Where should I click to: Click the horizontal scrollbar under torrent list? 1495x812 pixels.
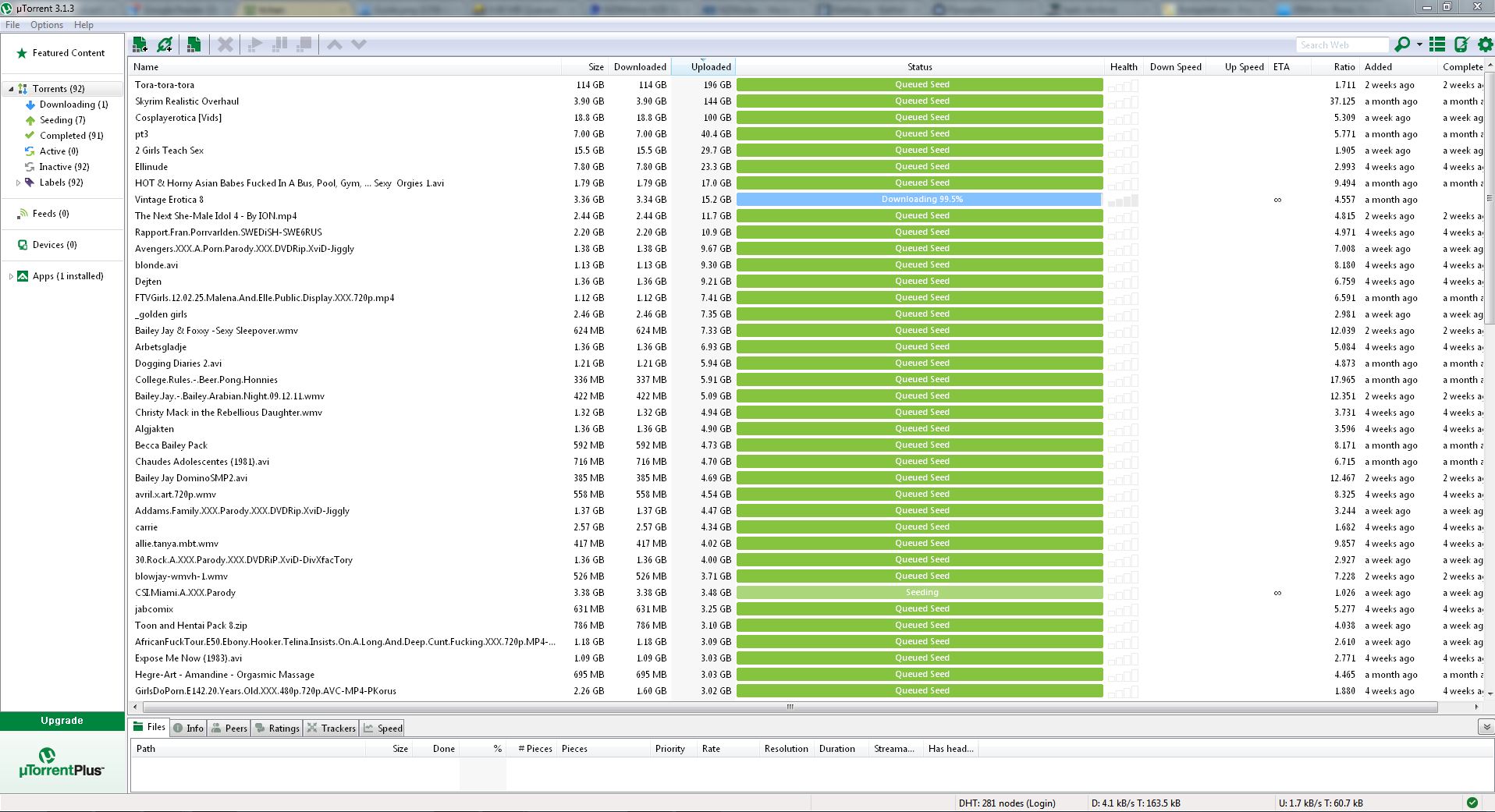[x=790, y=707]
